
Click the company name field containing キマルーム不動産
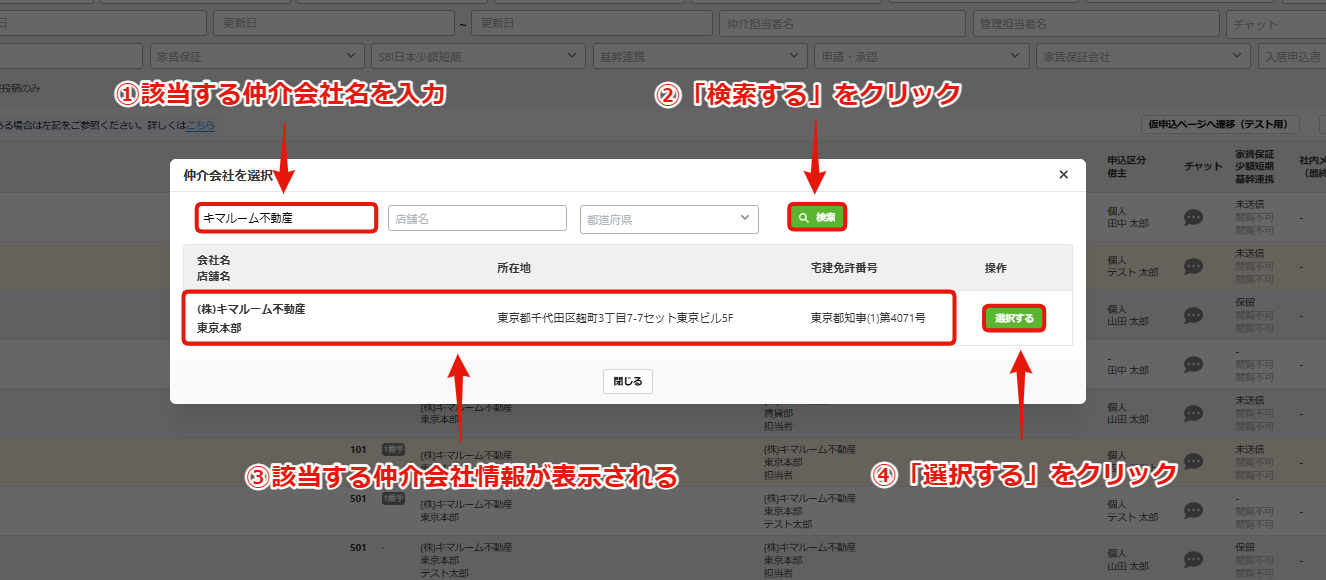coord(286,218)
